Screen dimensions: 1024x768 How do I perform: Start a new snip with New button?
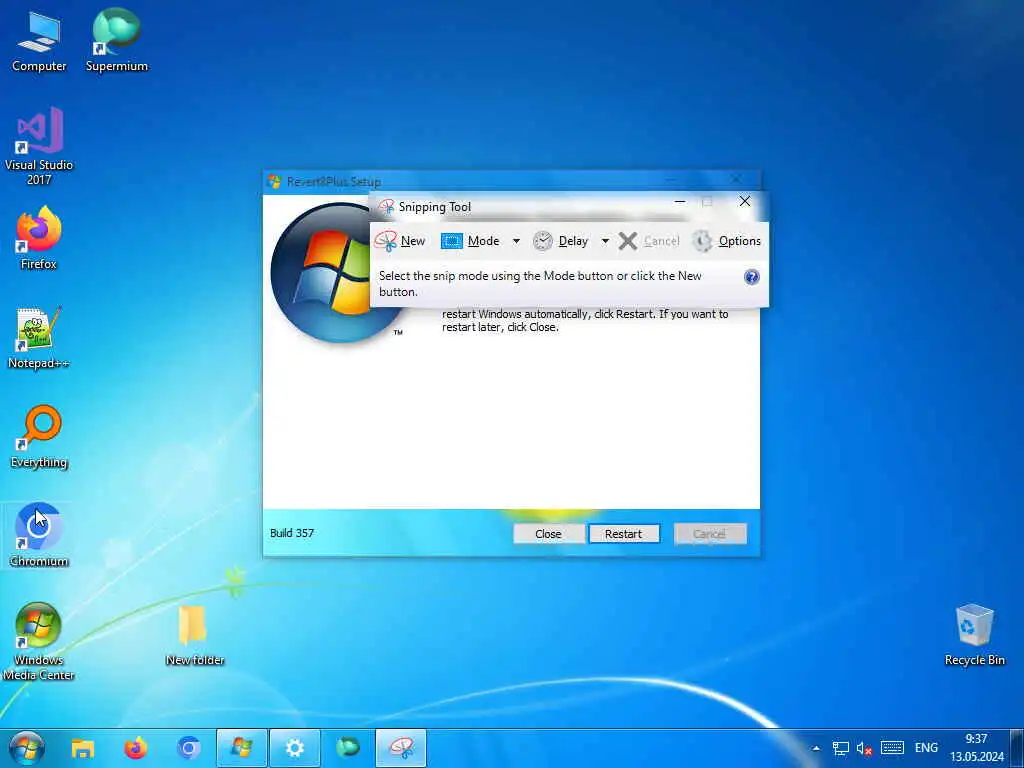(x=400, y=241)
